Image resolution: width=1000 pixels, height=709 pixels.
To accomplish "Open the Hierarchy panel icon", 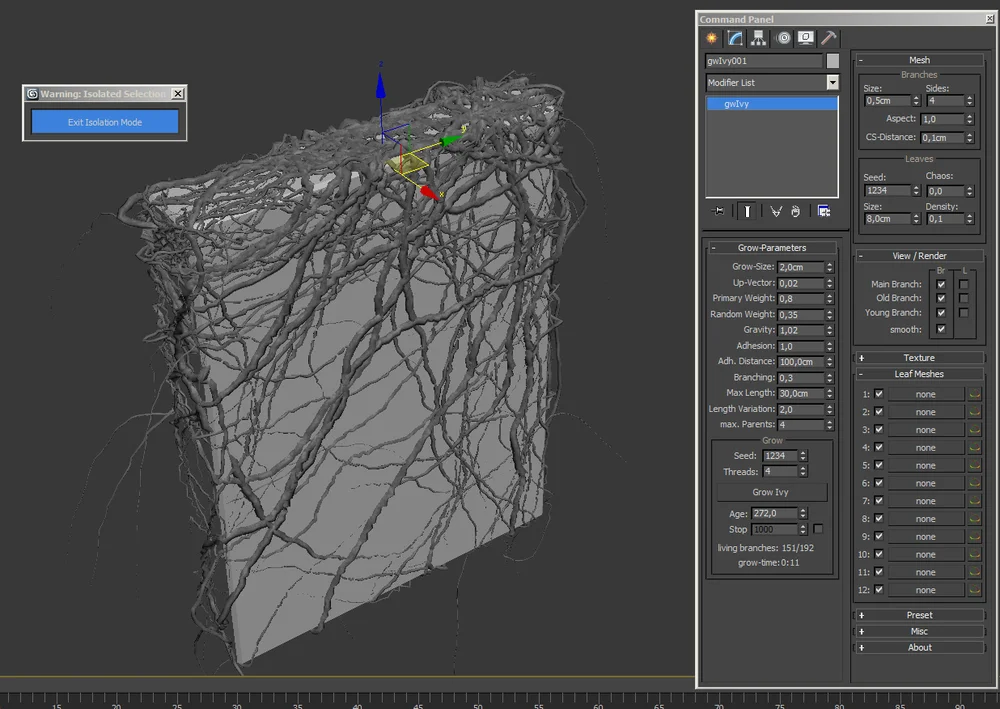I will pyautogui.click(x=758, y=38).
